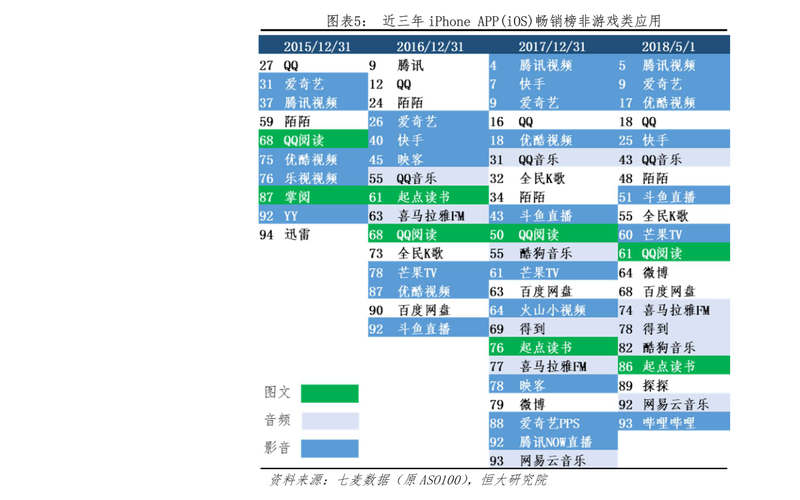Viewport: 800px width, 500px height.
Task: Click the row '87 优酷视频'
Action: coord(429,291)
